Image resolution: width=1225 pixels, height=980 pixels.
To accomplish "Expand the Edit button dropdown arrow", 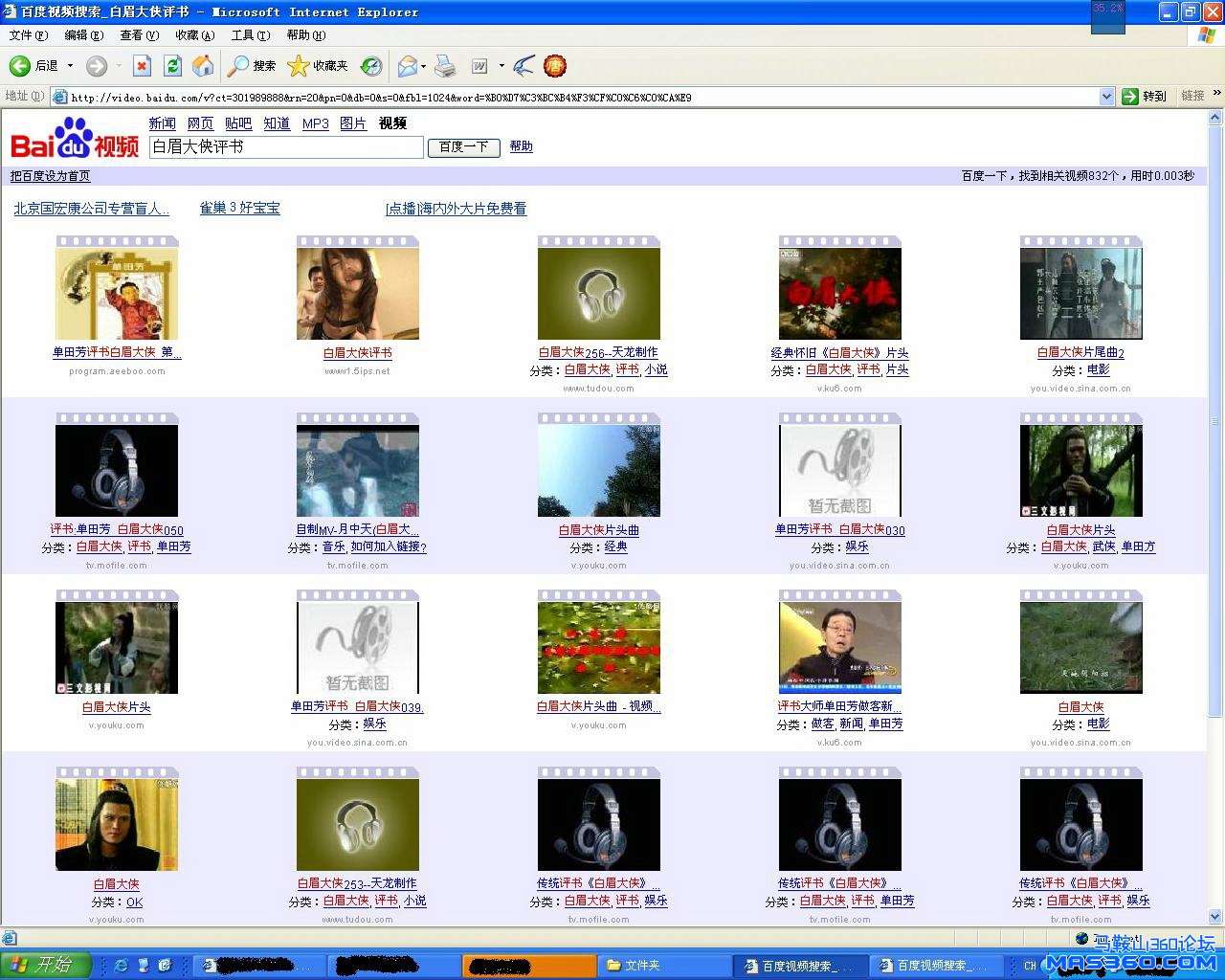I will point(501,66).
